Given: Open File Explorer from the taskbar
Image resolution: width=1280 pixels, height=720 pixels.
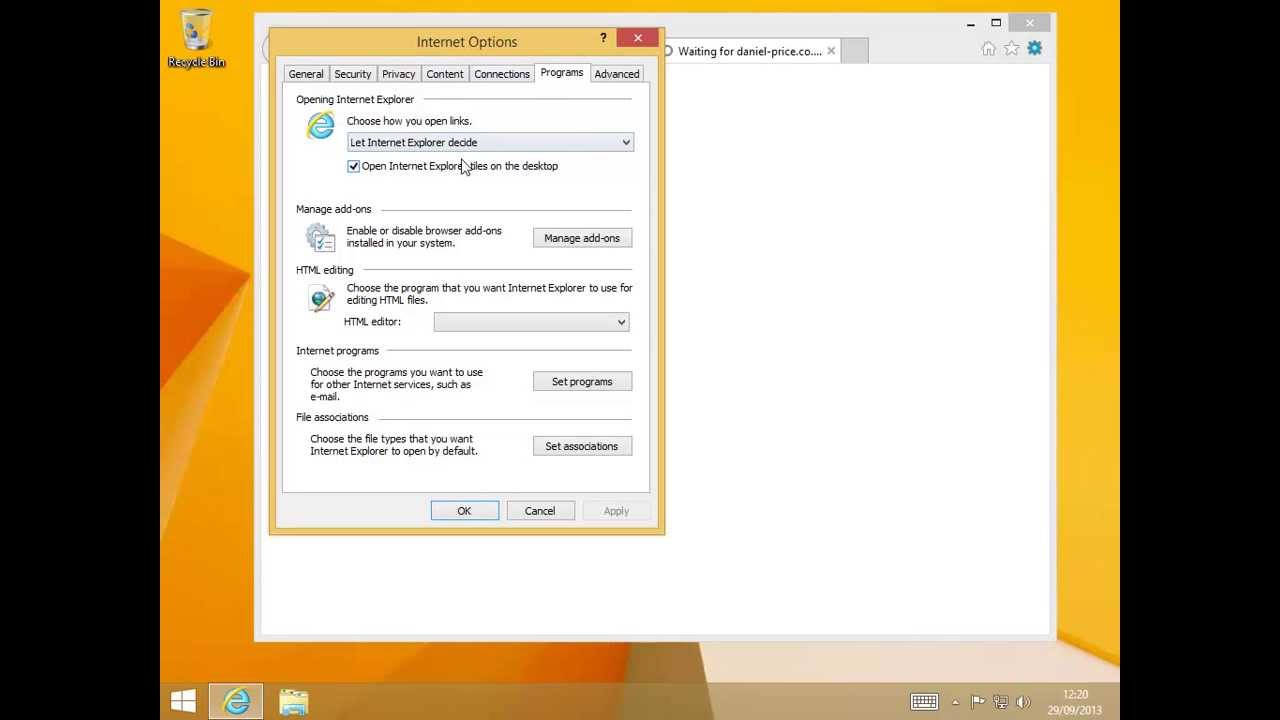Looking at the screenshot, I should pyautogui.click(x=293, y=702).
